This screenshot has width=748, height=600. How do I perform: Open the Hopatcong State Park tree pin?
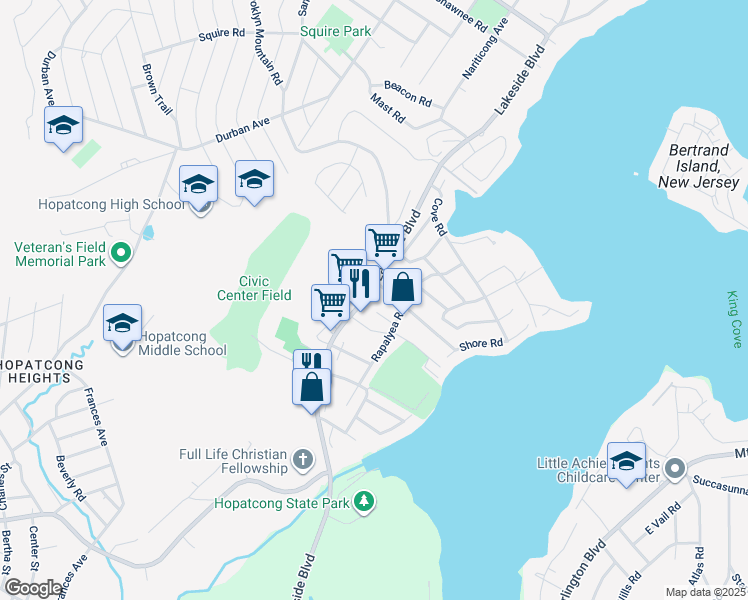coord(364,502)
